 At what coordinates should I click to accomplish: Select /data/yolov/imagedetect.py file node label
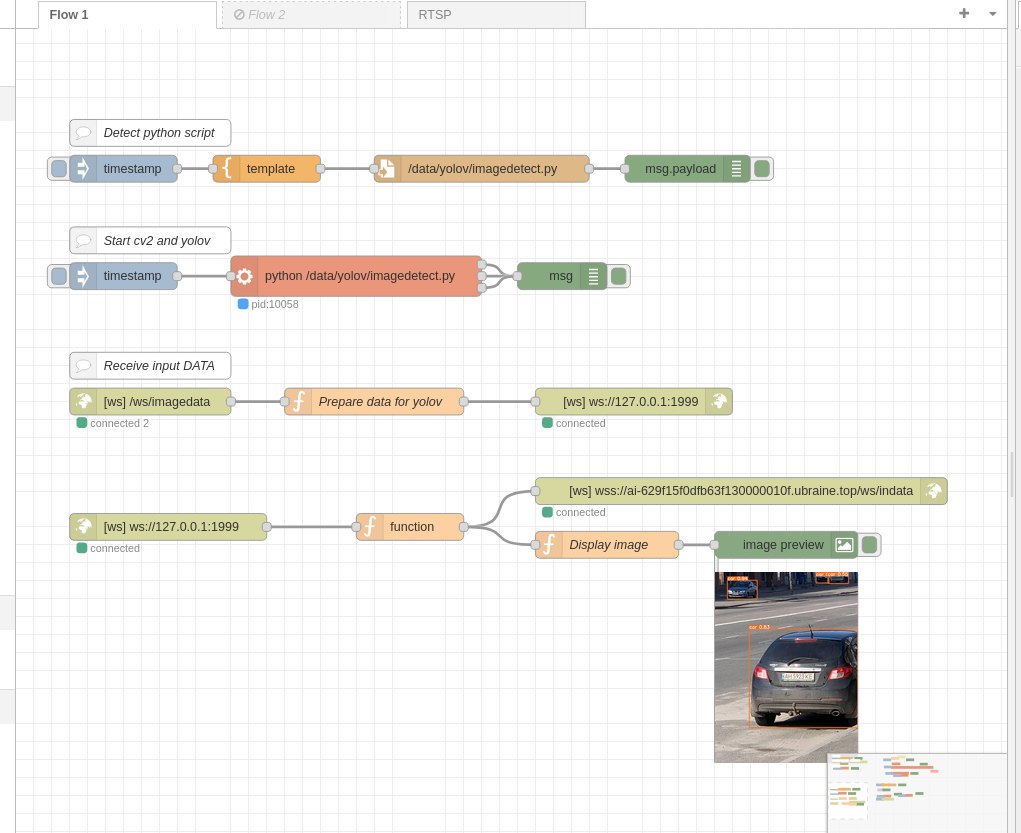click(x=483, y=169)
